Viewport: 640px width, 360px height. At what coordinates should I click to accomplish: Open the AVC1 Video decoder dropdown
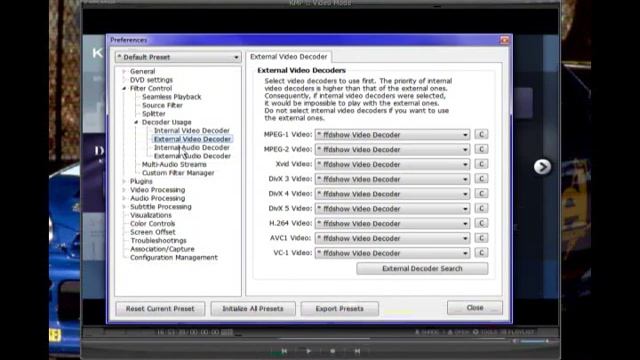pos(392,238)
